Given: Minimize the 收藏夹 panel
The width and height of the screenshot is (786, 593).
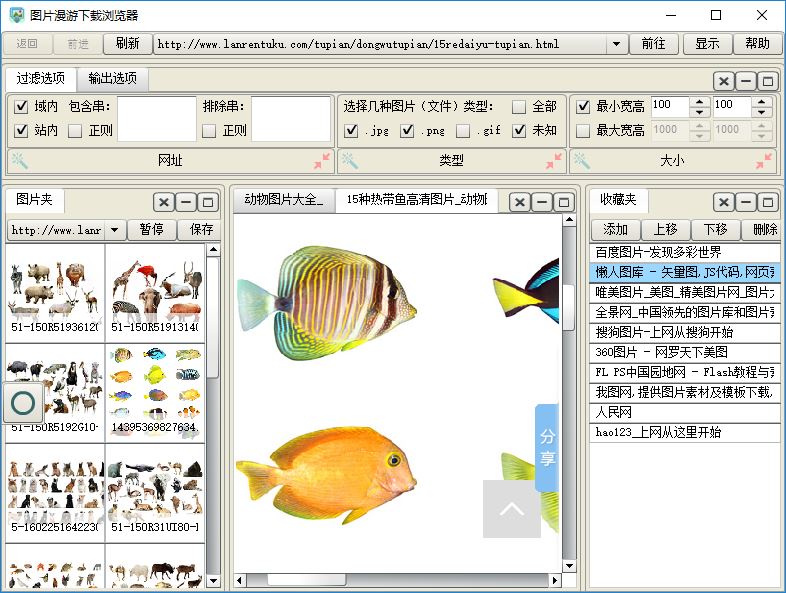Looking at the screenshot, I should tap(746, 203).
